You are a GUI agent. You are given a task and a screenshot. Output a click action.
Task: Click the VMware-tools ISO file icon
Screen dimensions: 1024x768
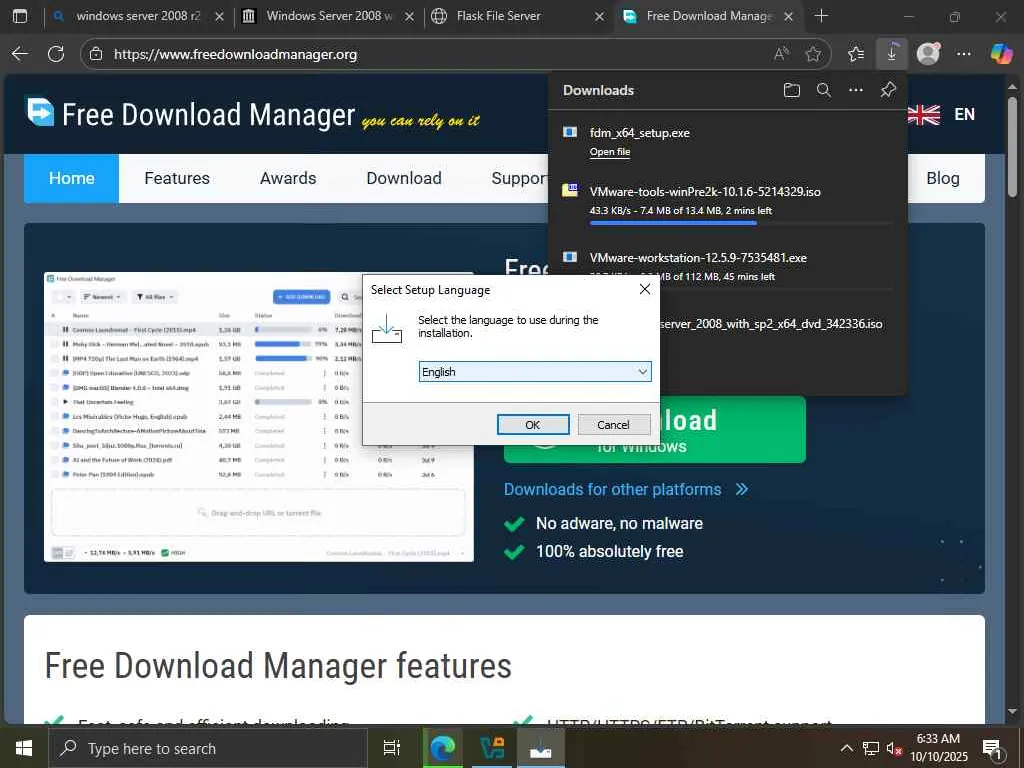[x=570, y=191]
